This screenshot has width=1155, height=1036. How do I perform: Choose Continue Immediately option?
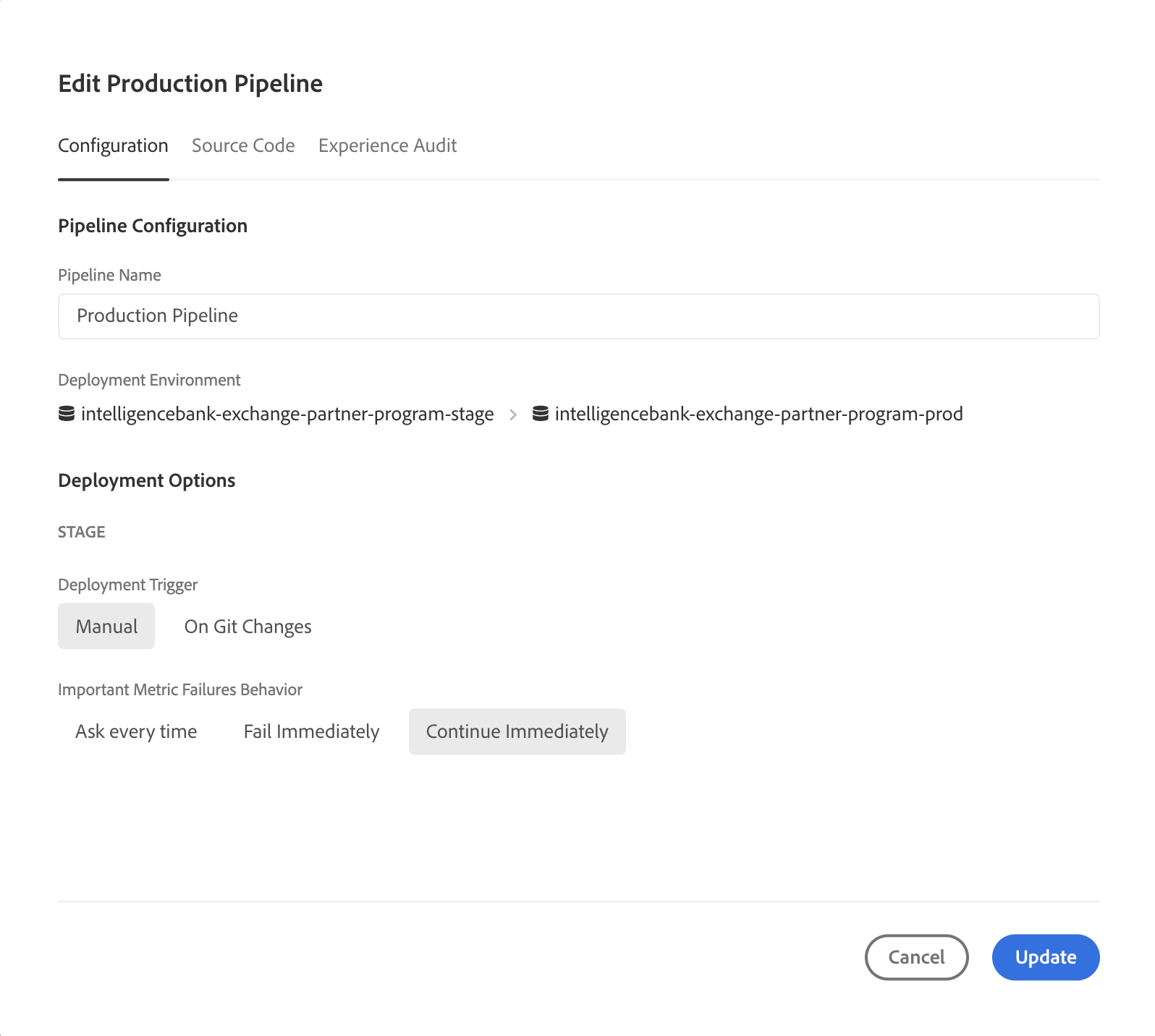click(517, 731)
